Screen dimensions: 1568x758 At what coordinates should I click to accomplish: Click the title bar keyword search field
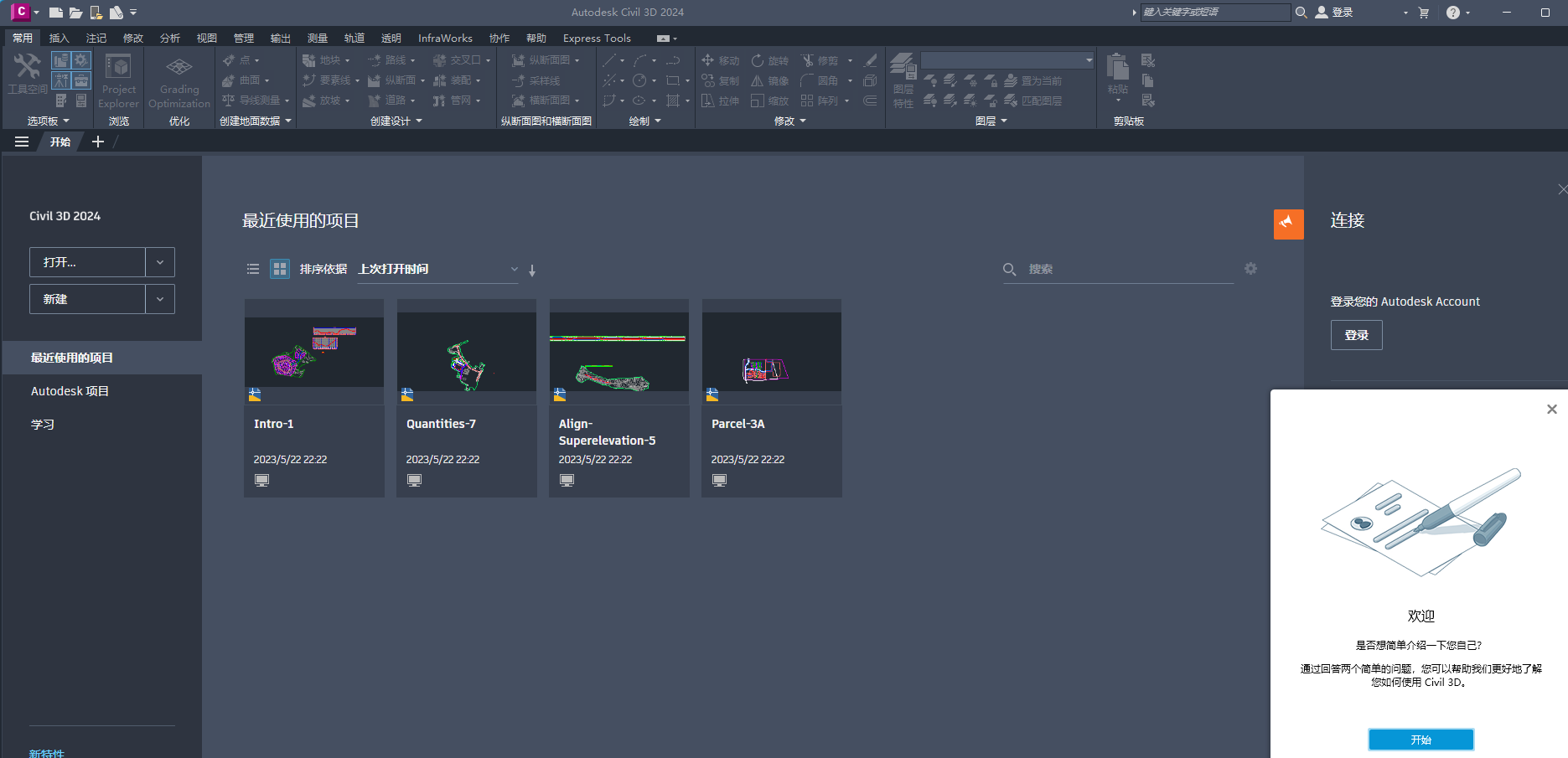click(1215, 12)
